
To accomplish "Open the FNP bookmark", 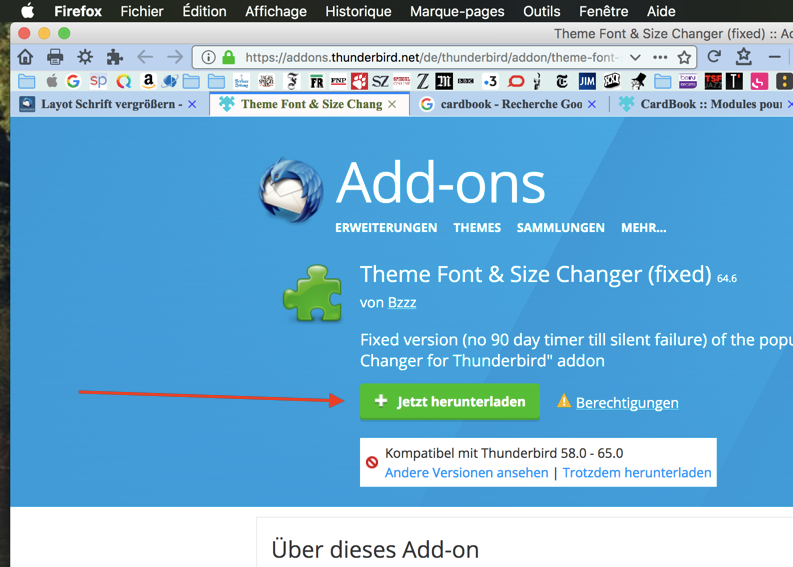I will 338,81.
